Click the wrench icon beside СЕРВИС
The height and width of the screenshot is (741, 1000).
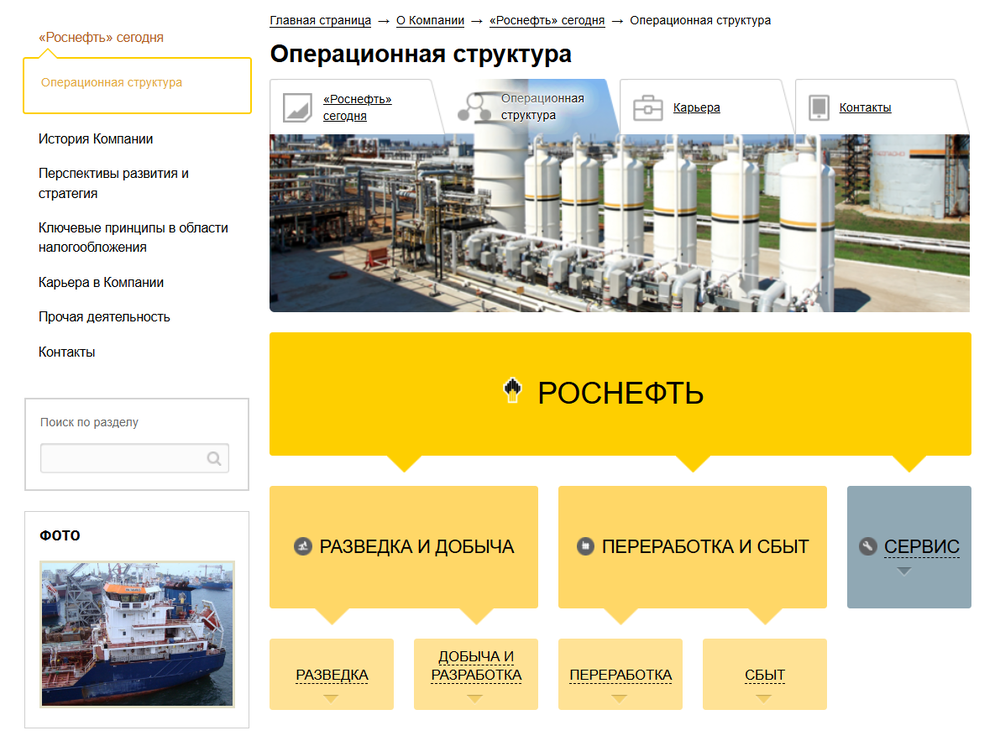[867, 547]
